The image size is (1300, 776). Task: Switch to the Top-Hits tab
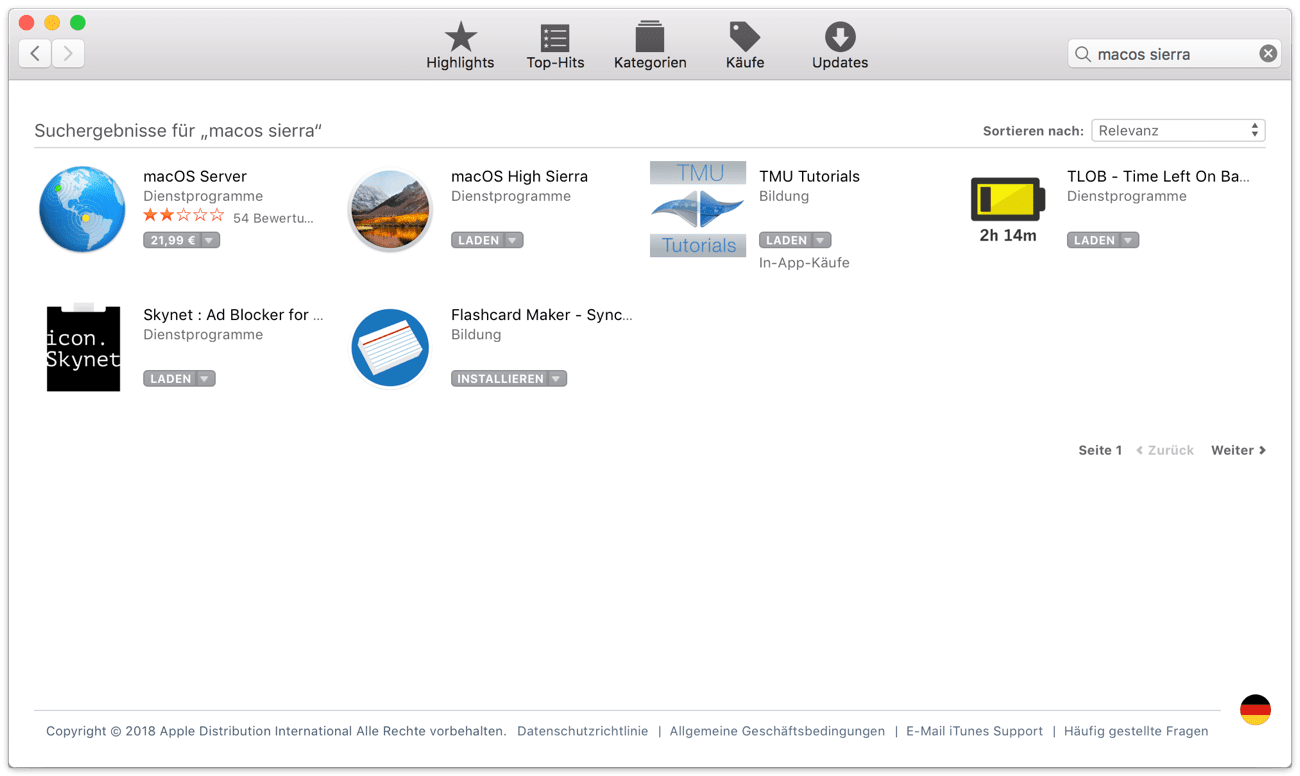(x=555, y=46)
